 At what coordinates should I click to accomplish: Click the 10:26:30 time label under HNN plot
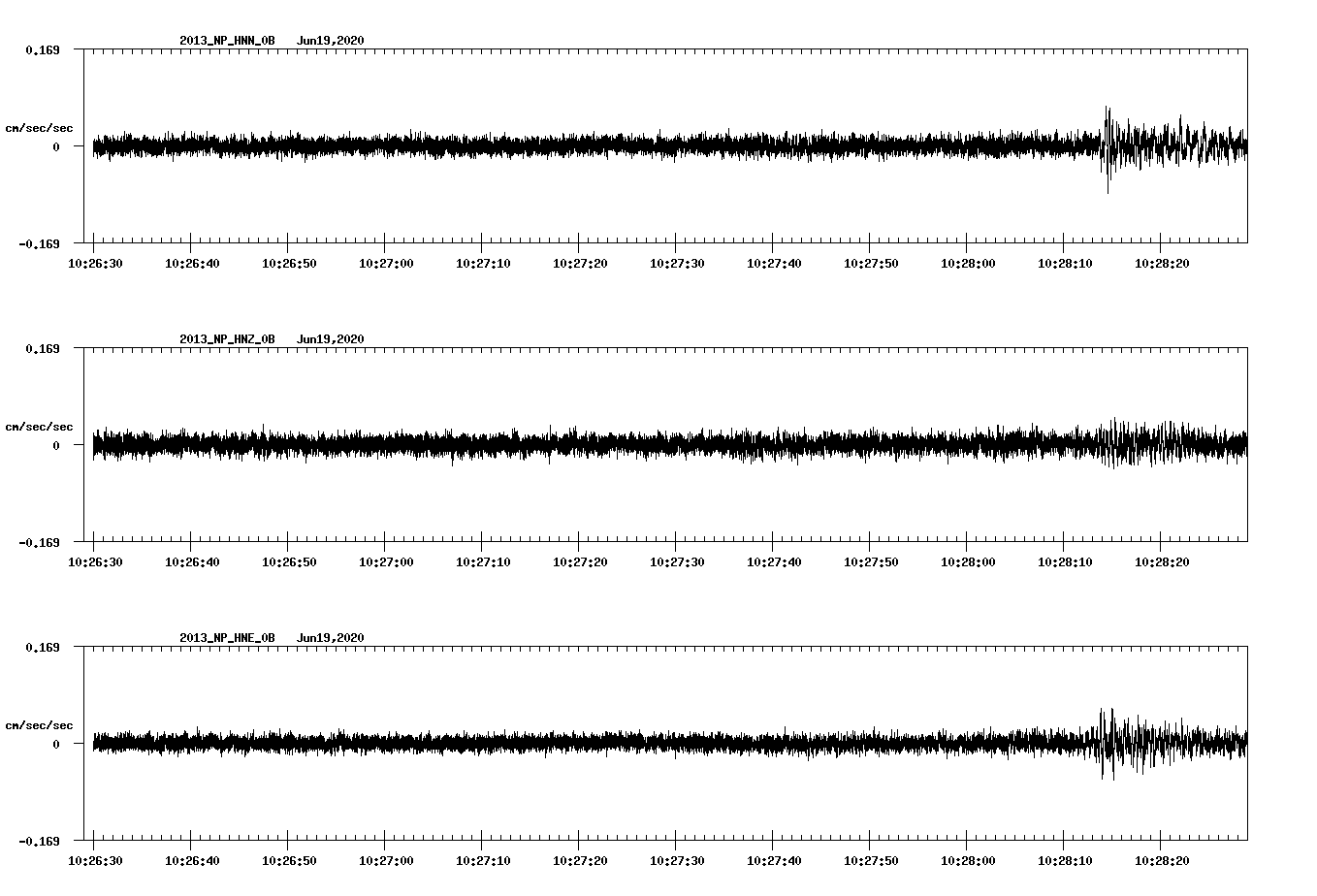coord(95,263)
